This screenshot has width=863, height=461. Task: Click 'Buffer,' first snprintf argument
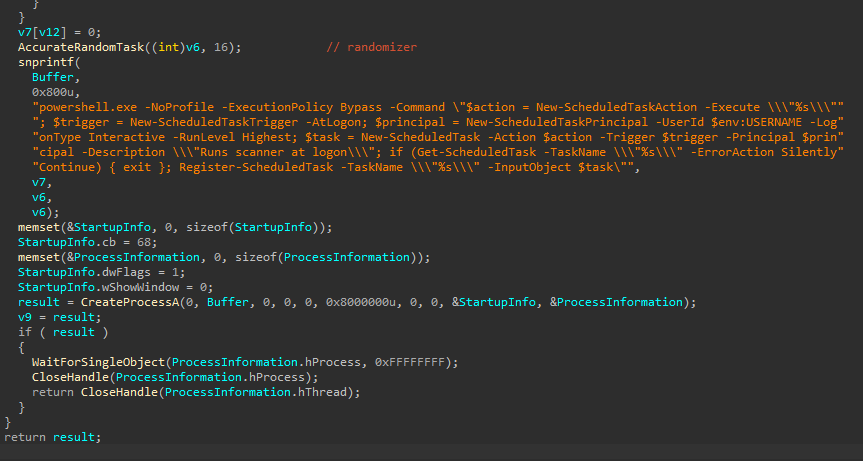pyautogui.click(x=56, y=77)
